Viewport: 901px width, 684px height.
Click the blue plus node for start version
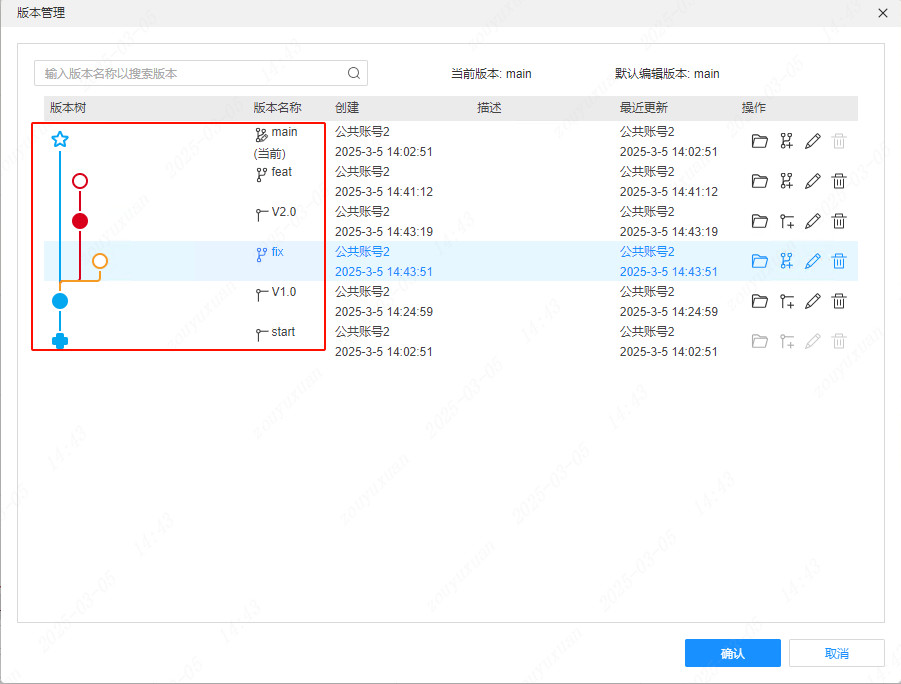60,340
